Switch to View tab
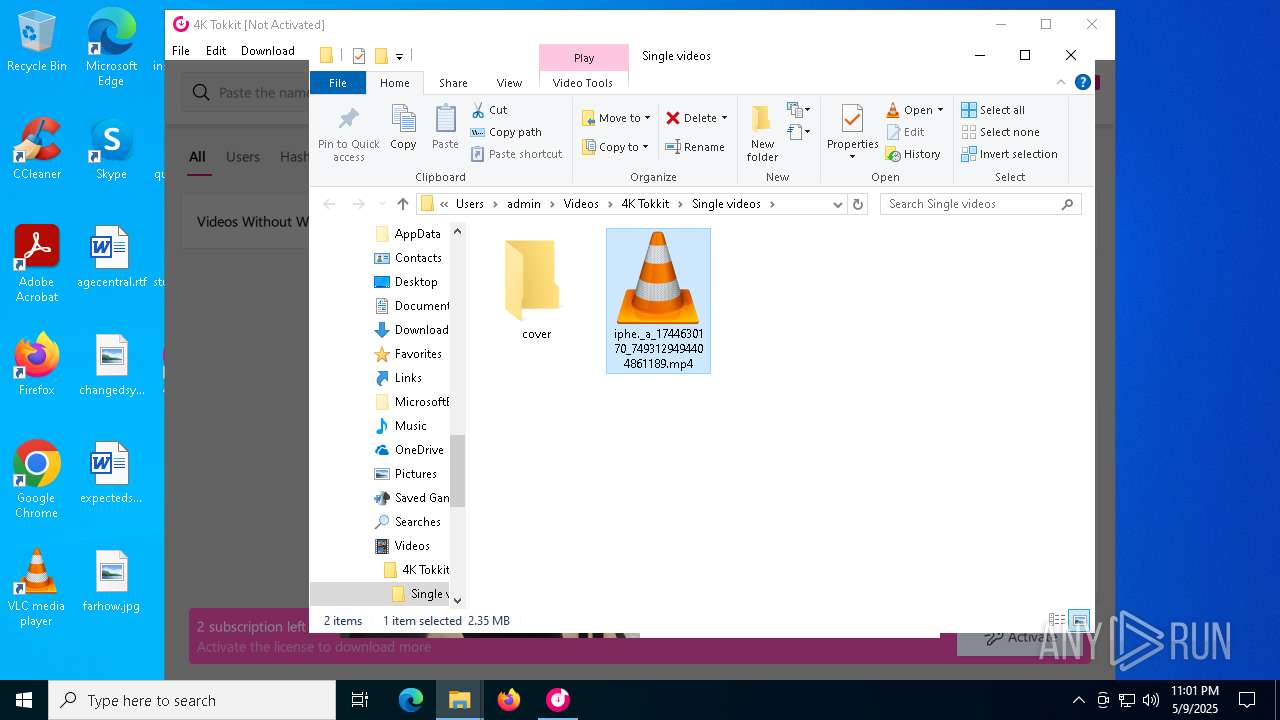The image size is (1280, 720). (x=509, y=83)
